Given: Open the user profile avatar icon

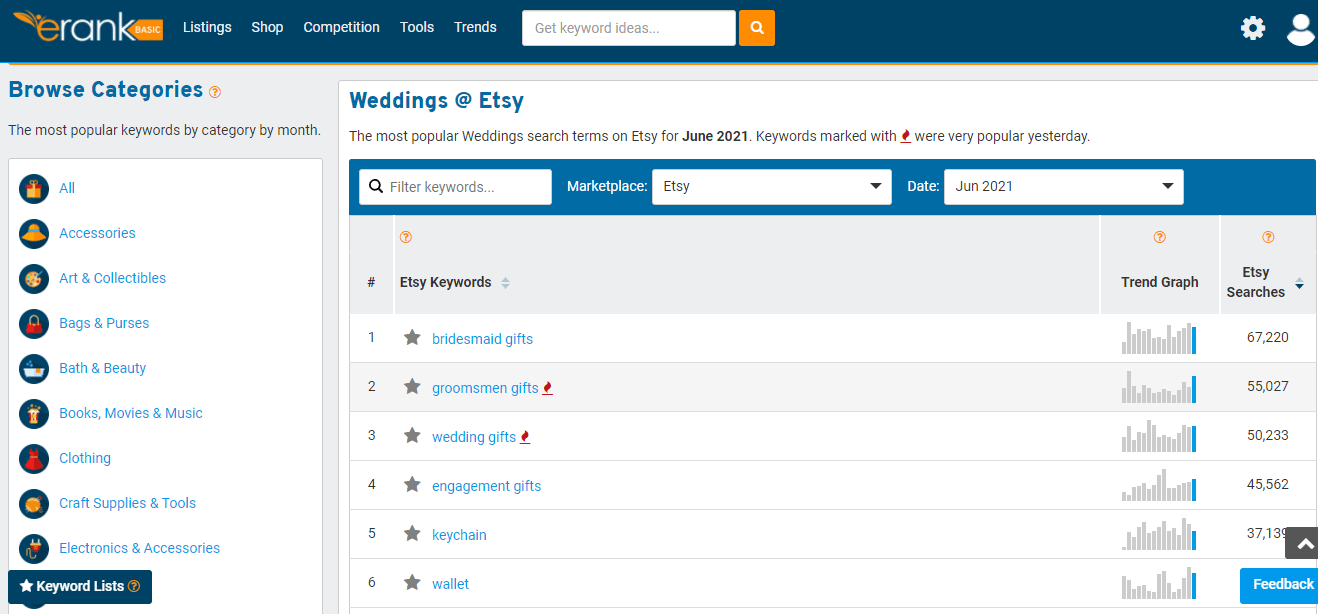Looking at the screenshot, I should [1301, 29].
